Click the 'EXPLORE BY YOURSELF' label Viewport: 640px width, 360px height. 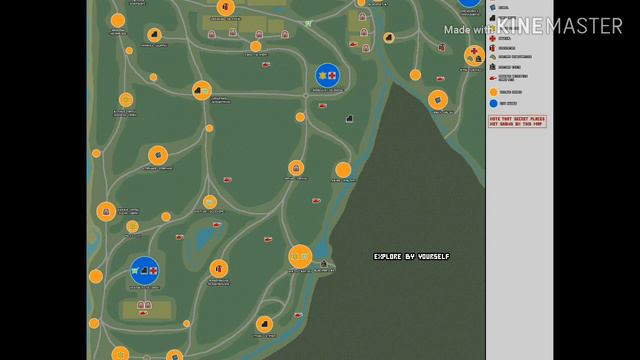tap(411, 256)
